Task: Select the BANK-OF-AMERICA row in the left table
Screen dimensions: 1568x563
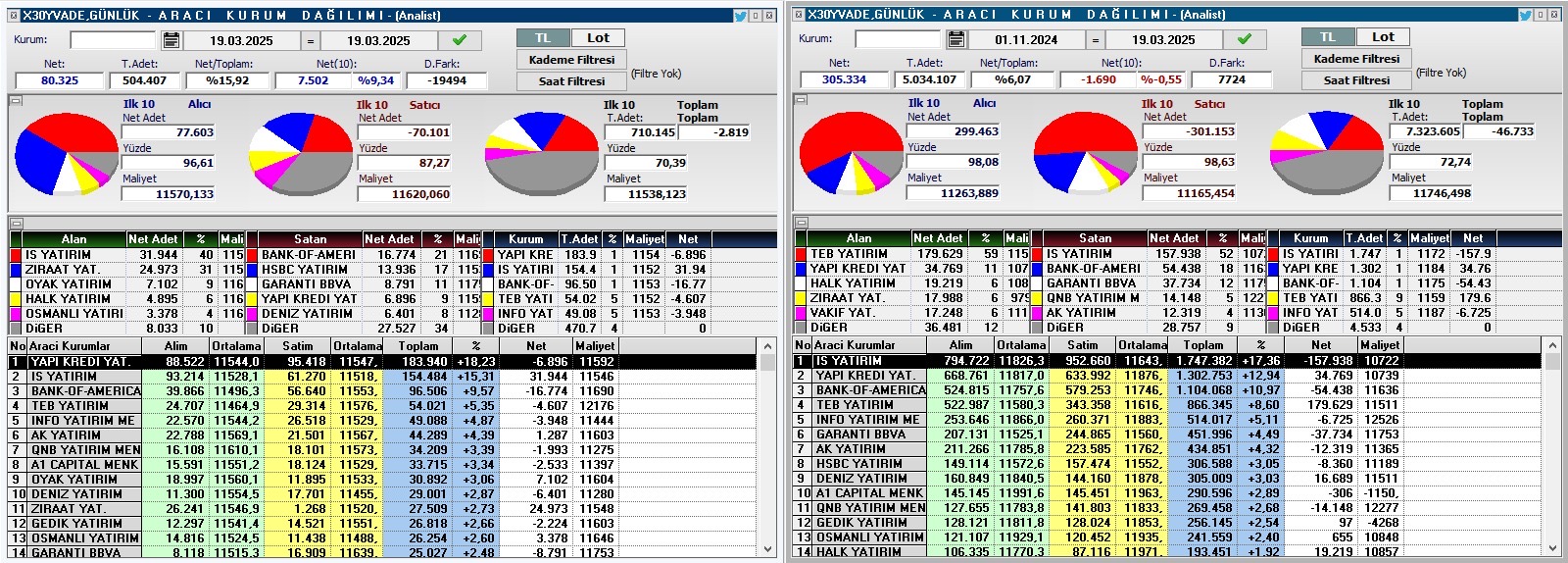Action: click(382, 390)
